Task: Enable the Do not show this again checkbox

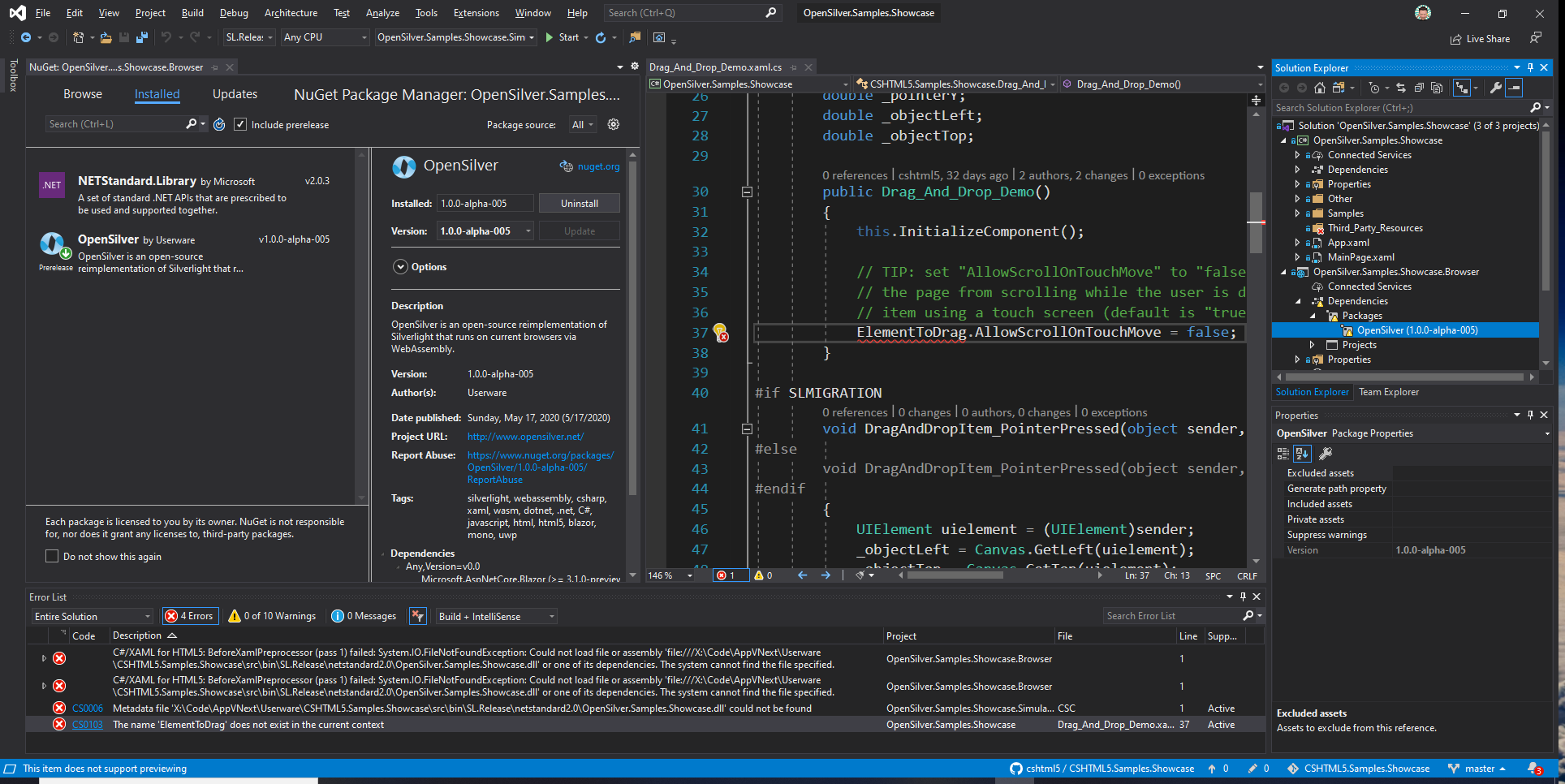Action: pos(52,556)
